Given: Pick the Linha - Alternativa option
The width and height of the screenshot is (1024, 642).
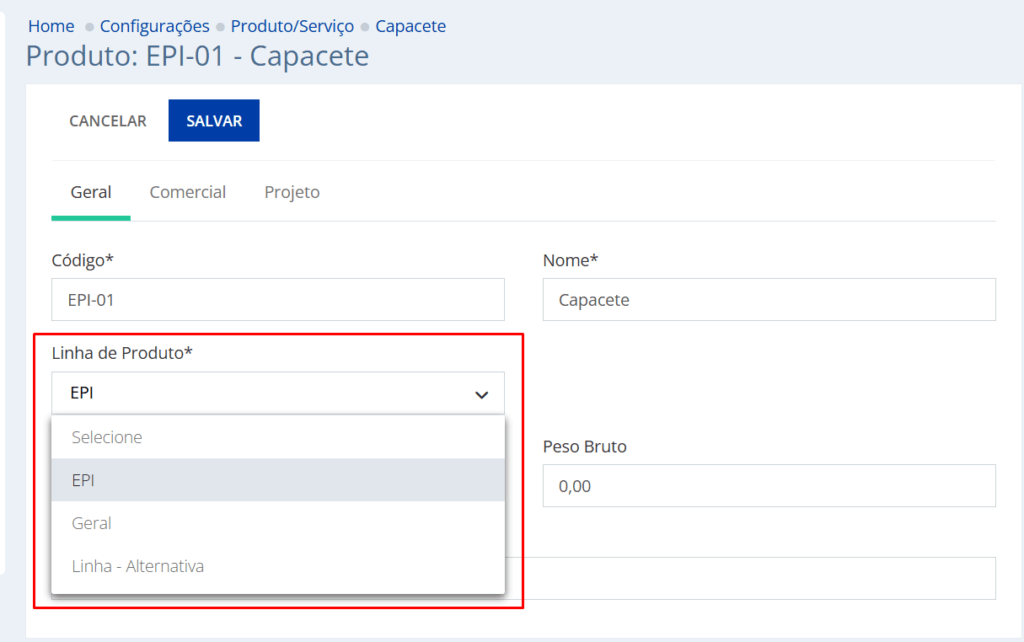Looking at the screenshot, I should click(278, 566).
